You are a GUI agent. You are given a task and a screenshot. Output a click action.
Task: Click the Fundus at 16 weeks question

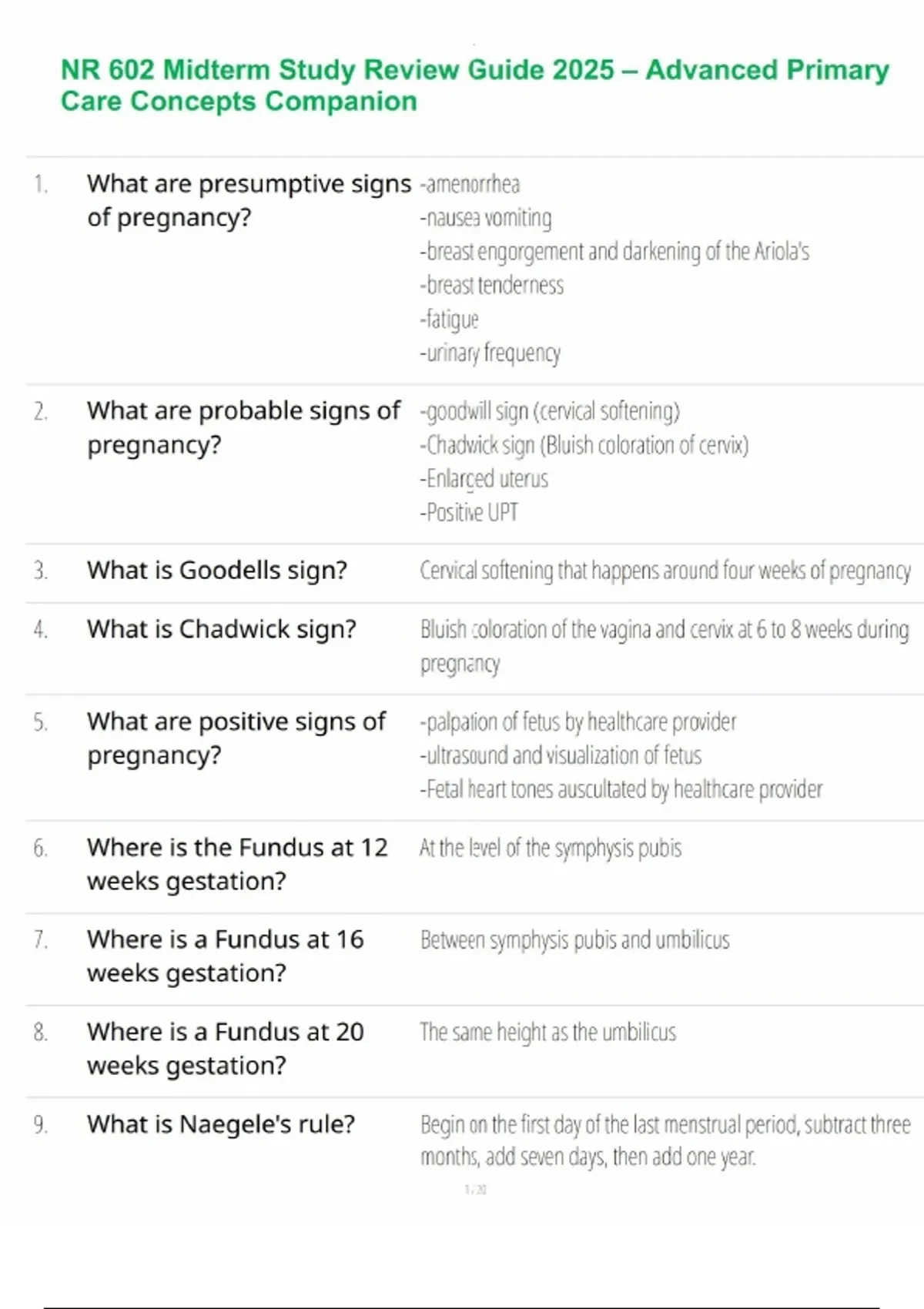pos(225,956)
